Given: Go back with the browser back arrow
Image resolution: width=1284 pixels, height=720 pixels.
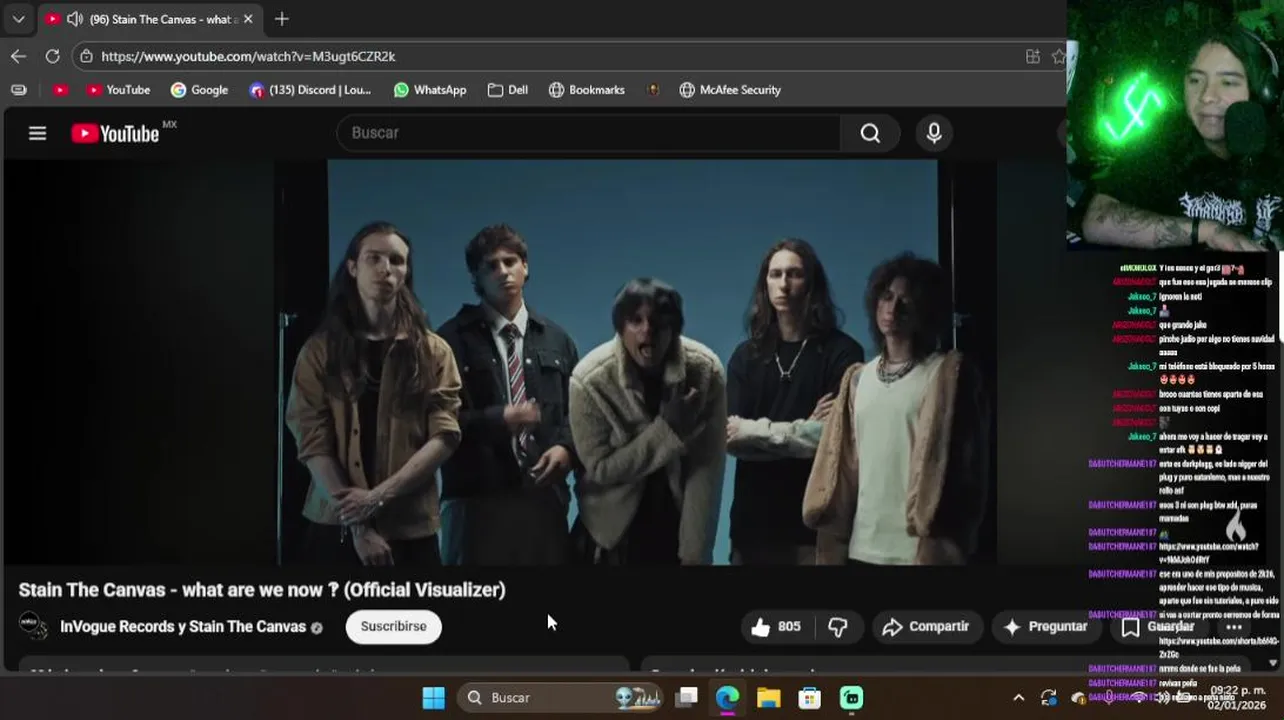Looking at the screenshot, I should coord(18,57).
